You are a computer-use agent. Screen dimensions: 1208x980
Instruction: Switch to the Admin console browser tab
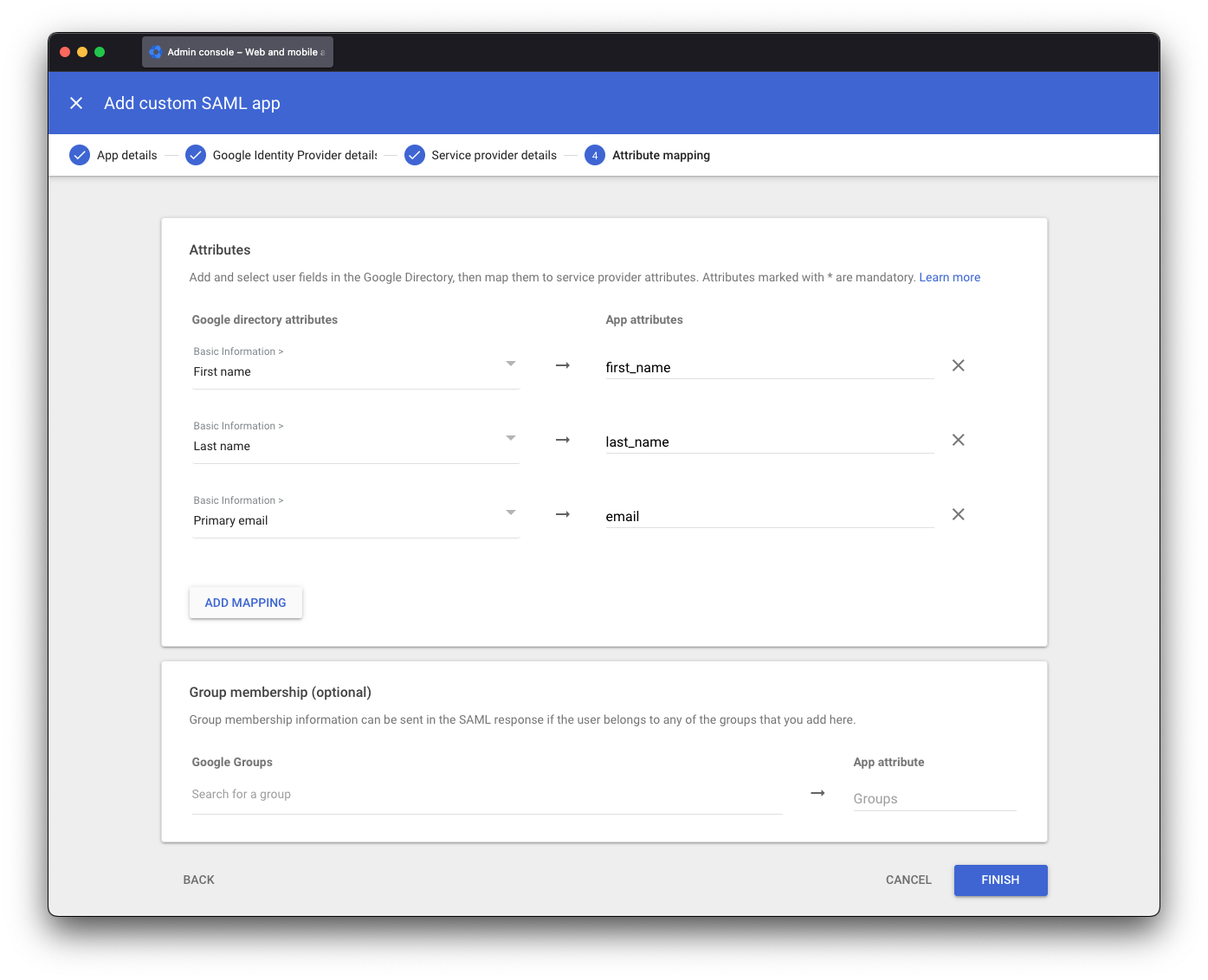237,51
